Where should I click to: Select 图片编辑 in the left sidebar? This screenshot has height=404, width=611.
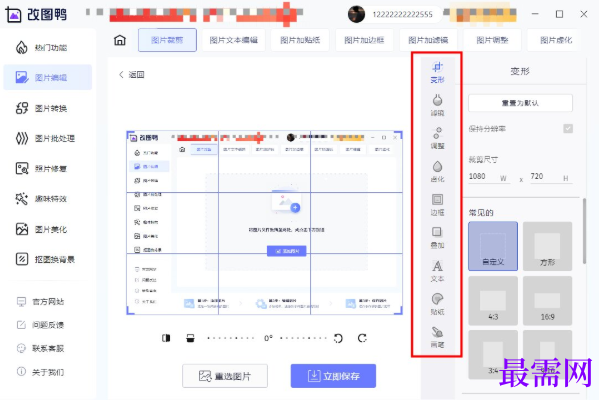(48, 78)
